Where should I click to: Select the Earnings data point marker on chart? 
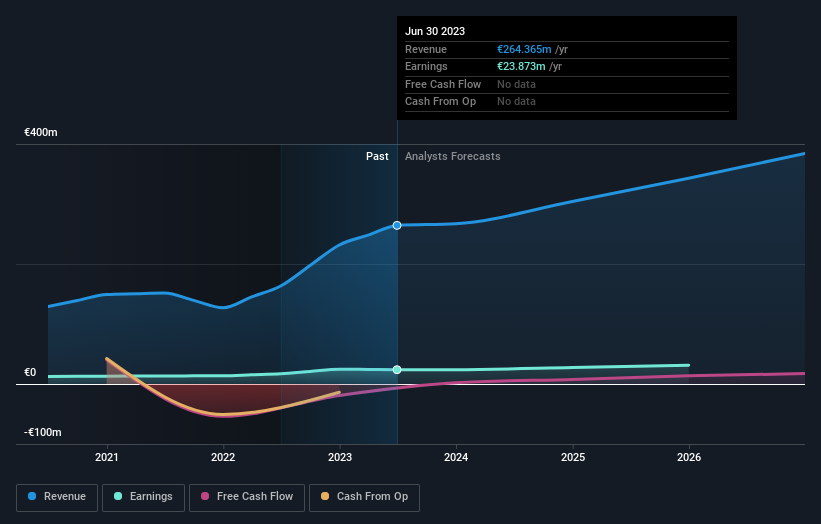pyautogui.click(x=397, y=370)
